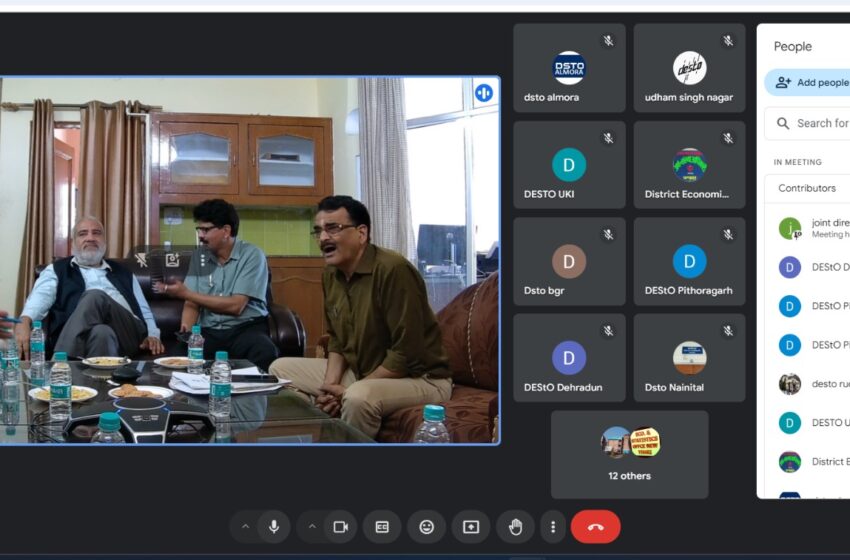Click the red Leave call button

[x=595, y=527]
